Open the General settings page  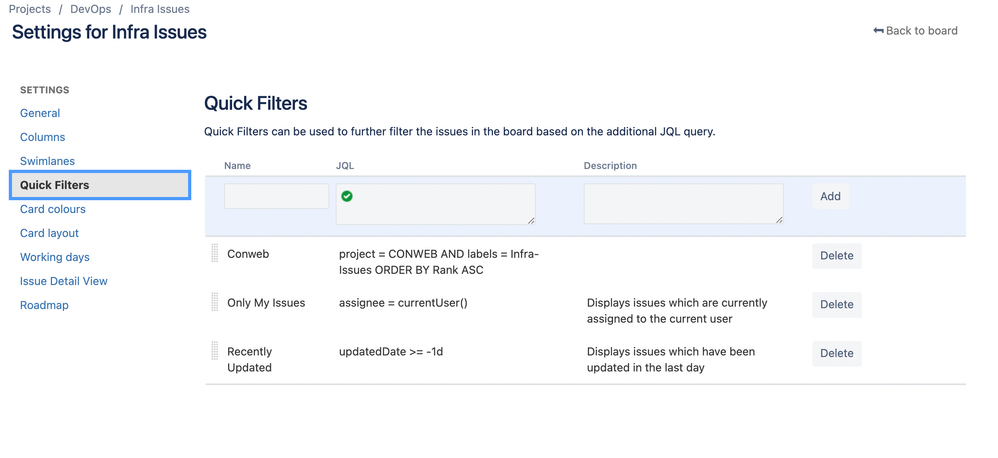pyautogui.click(x=40, y=113)
